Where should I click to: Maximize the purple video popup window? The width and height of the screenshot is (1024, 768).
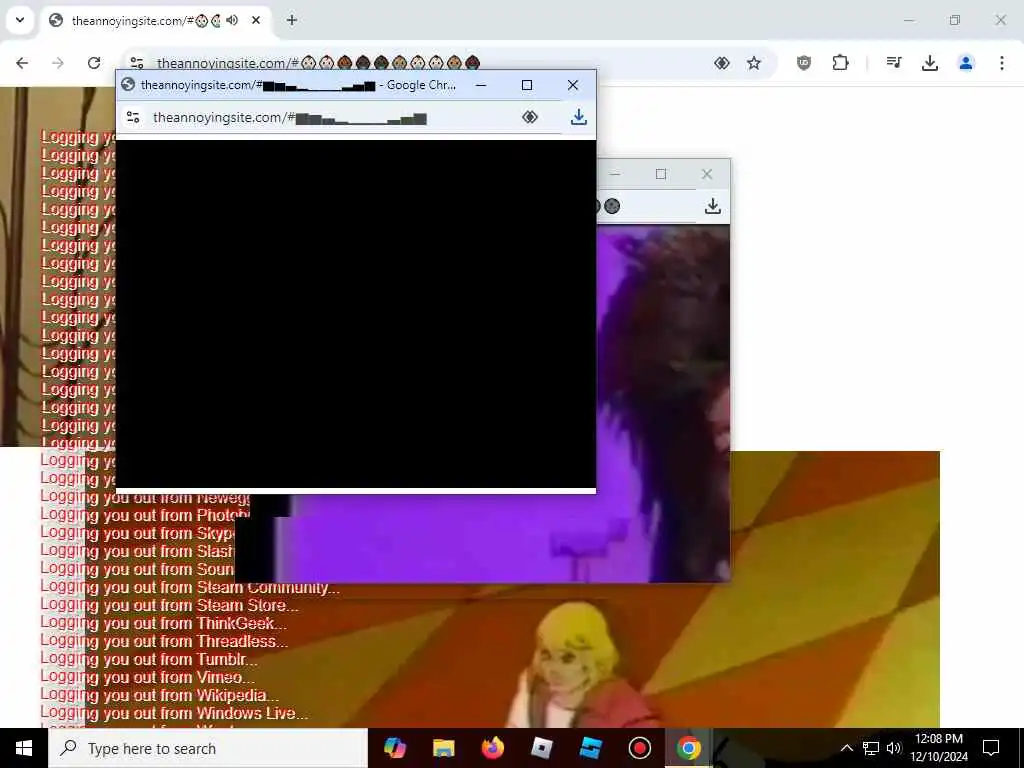[x=661, y=174]
